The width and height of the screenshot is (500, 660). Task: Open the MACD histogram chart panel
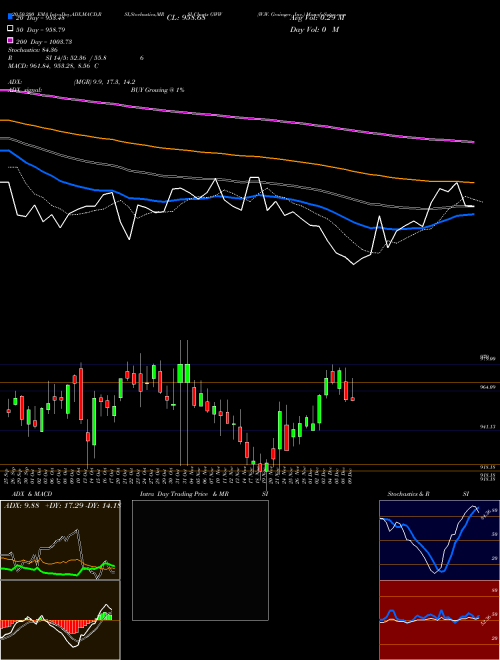coord(60,620)
